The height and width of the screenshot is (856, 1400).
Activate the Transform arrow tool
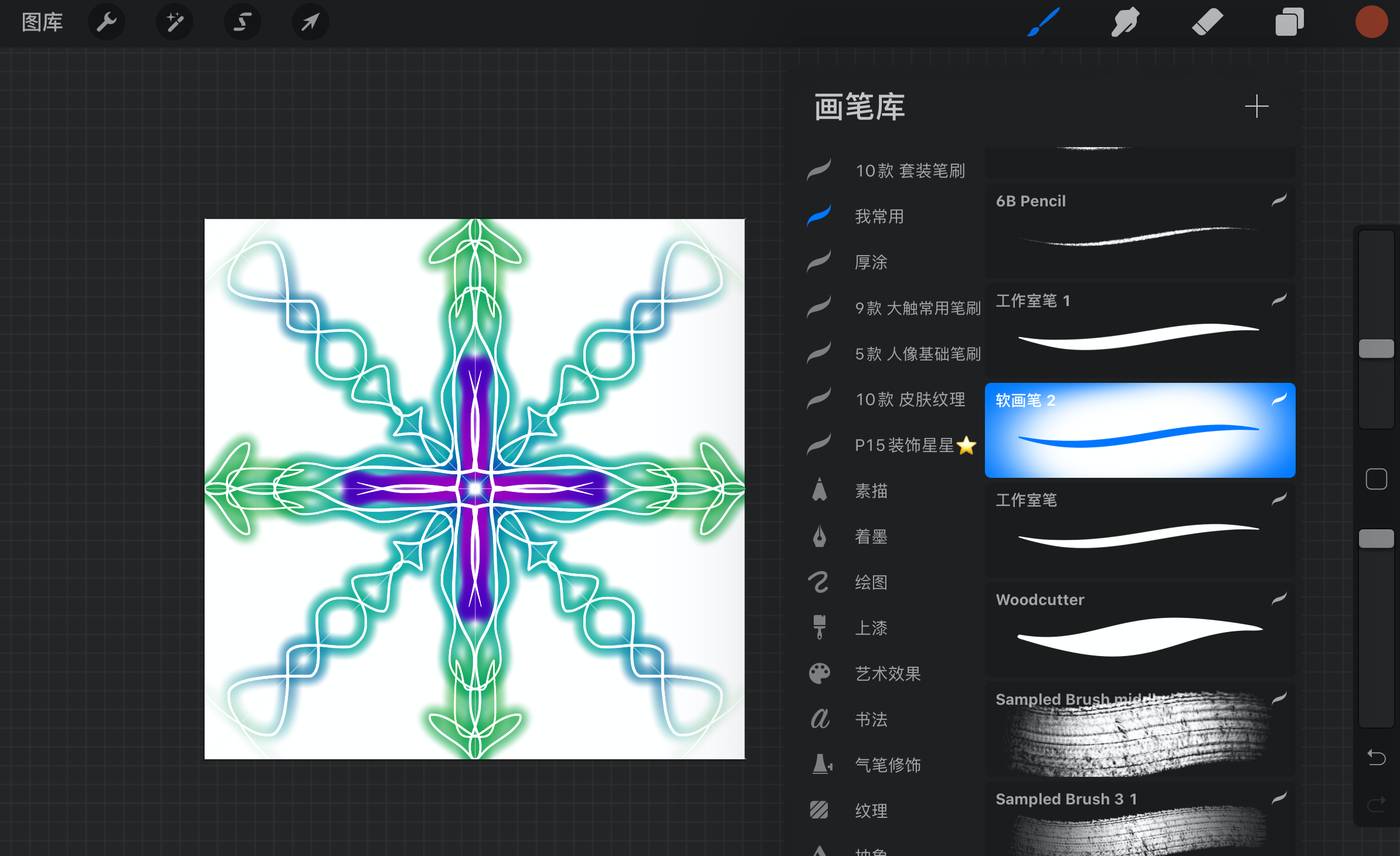(310, 22)
